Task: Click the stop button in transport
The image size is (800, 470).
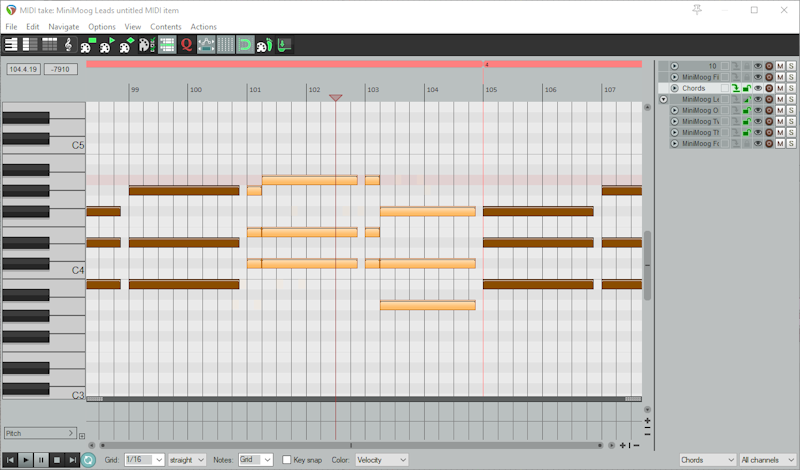Action: pyautogui.click(x=57, y=460)
